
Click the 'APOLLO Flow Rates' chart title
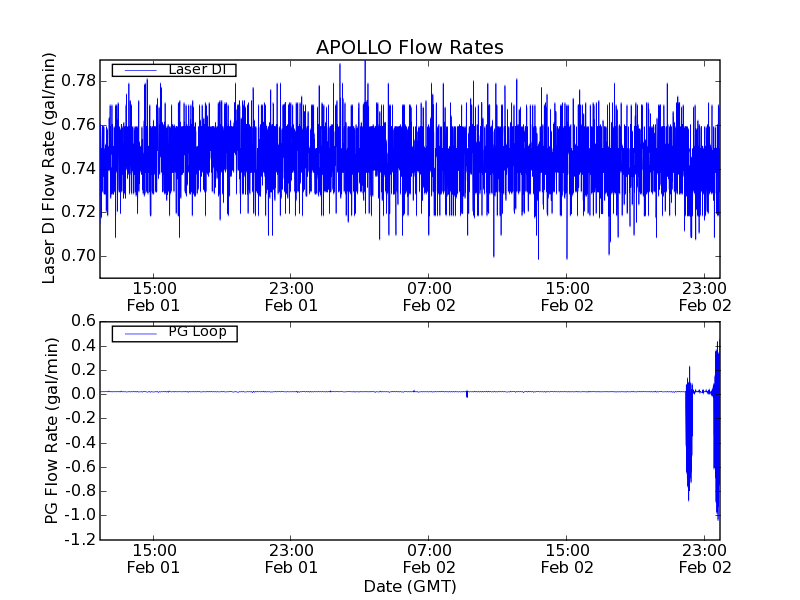[410, 47]
